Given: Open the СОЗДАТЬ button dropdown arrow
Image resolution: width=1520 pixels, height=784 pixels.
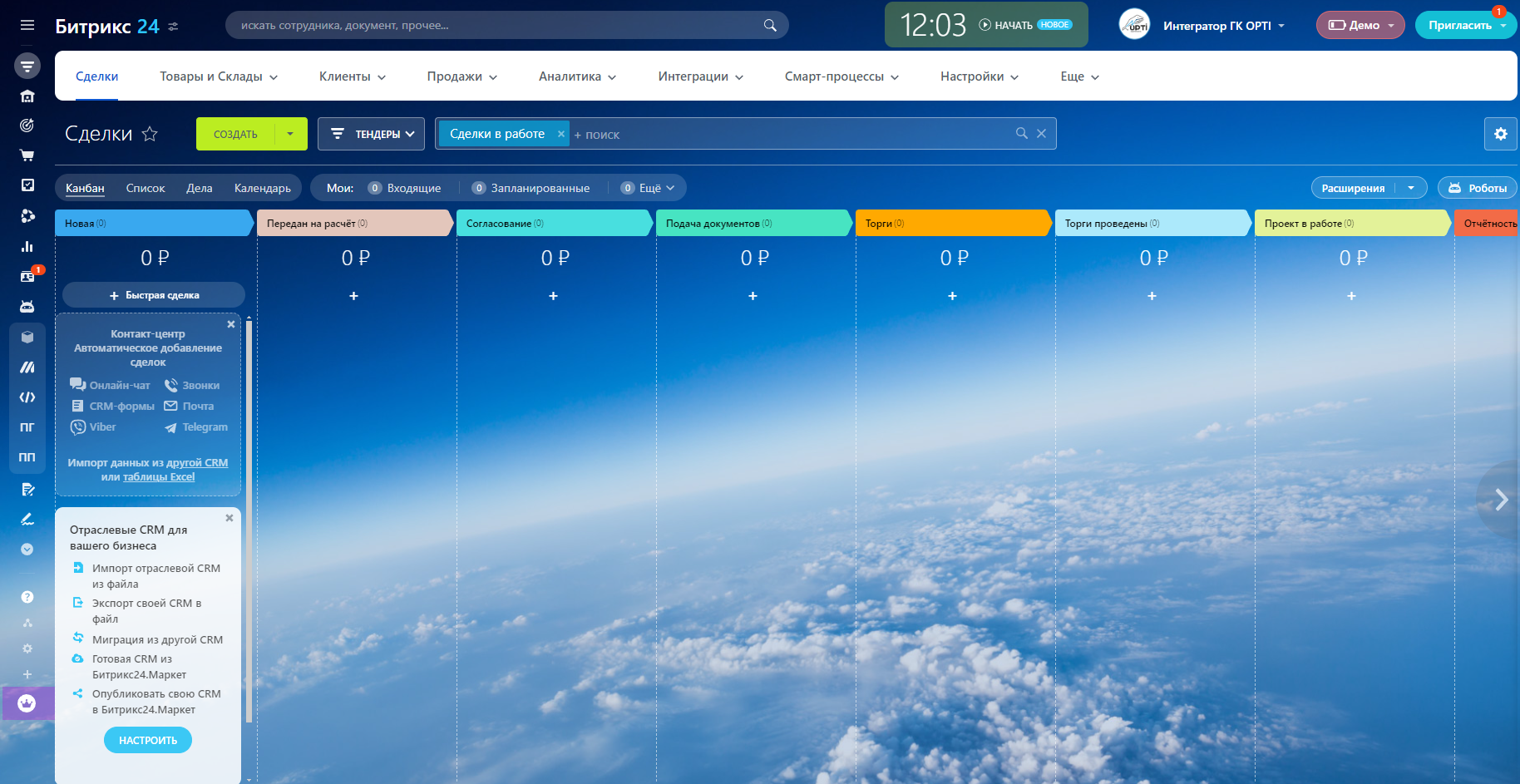Looking at the screenshot, I should (290, 134).
